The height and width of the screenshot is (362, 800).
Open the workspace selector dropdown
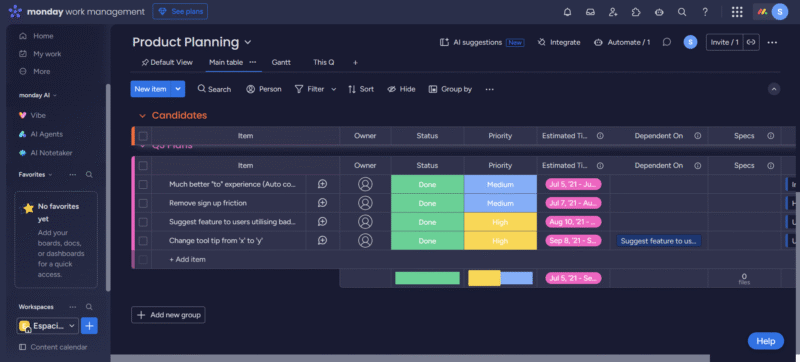click(x=48, y=326)
